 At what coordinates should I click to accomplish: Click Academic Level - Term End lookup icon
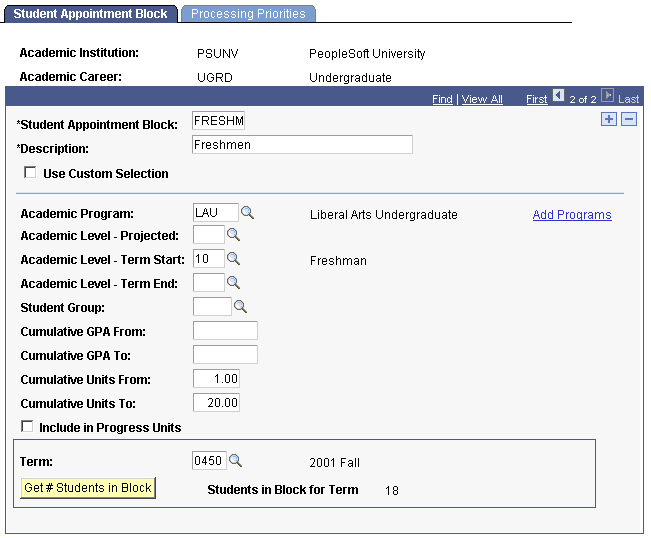click(x=234, y=283)
